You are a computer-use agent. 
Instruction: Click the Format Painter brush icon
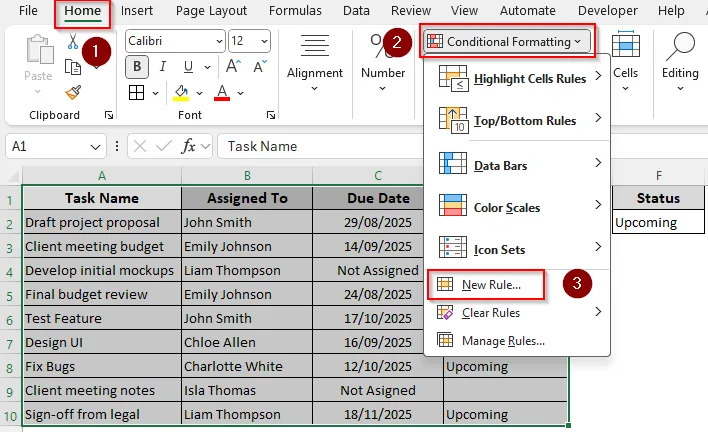pyautogui.click(x=73, y=93)
